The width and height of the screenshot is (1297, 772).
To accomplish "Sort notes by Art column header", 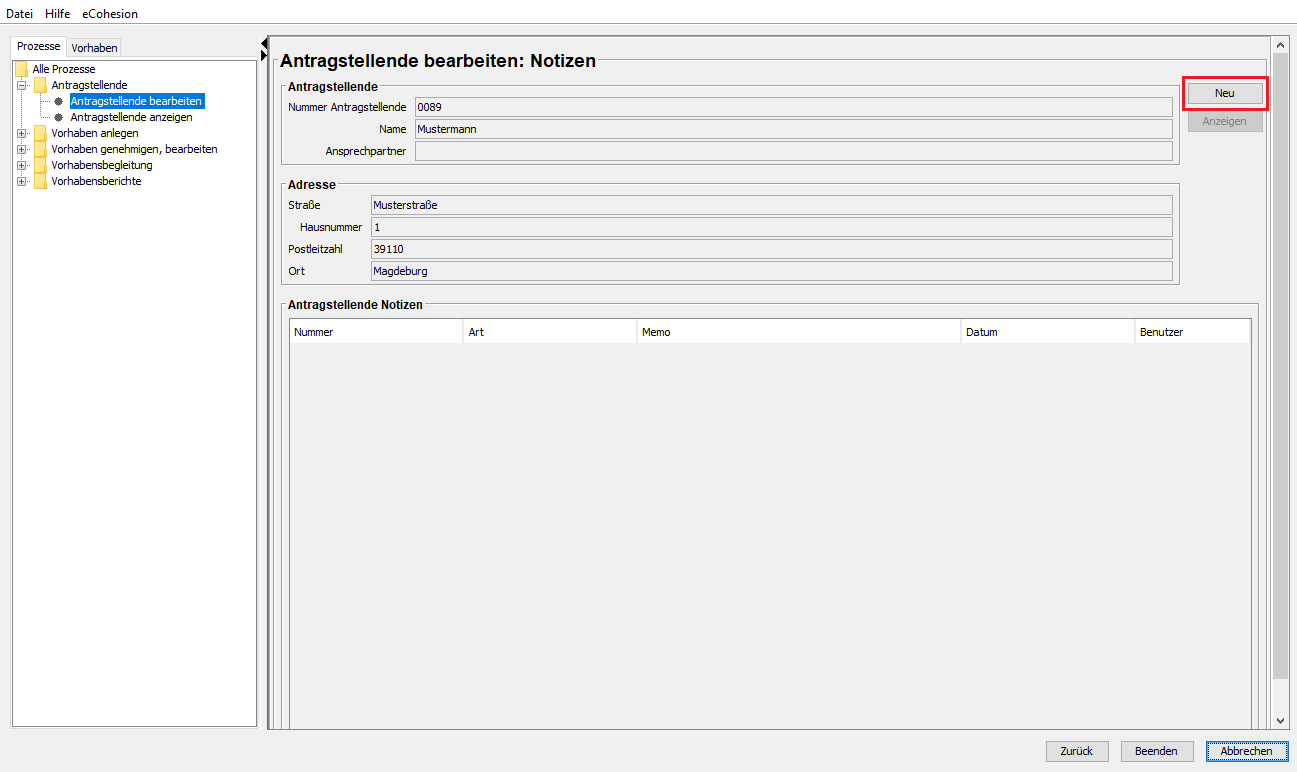I will coord(550,332).
